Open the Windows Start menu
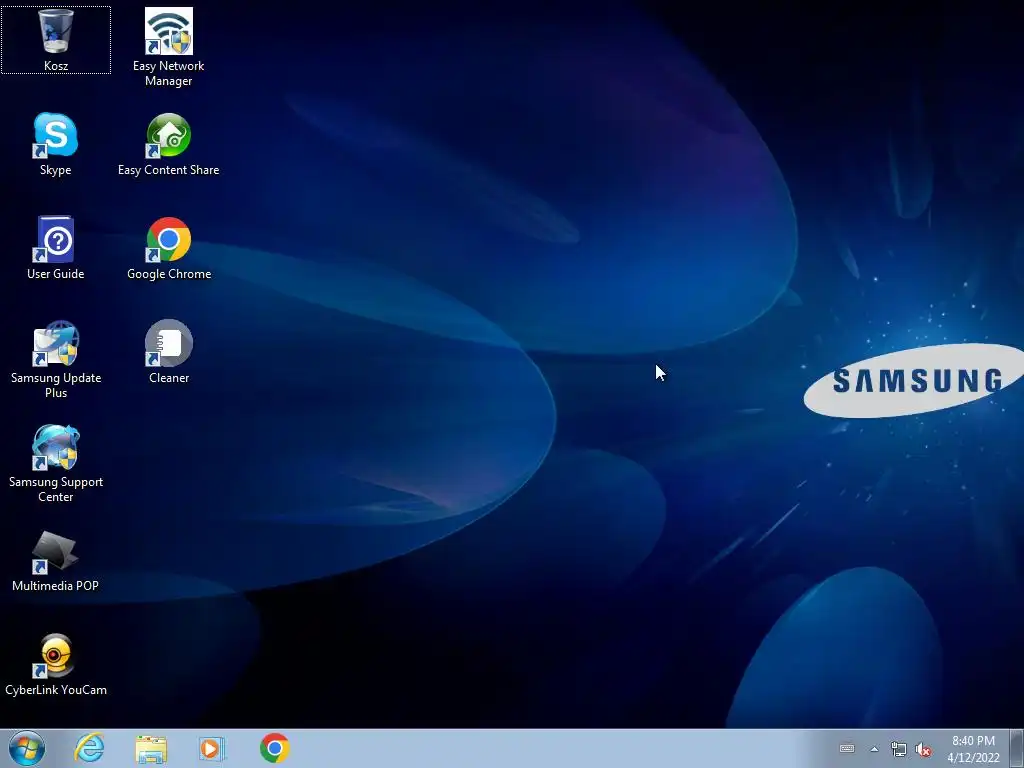Image resolution: width=1024 pixels, height=768 pixels. (27, 748)
